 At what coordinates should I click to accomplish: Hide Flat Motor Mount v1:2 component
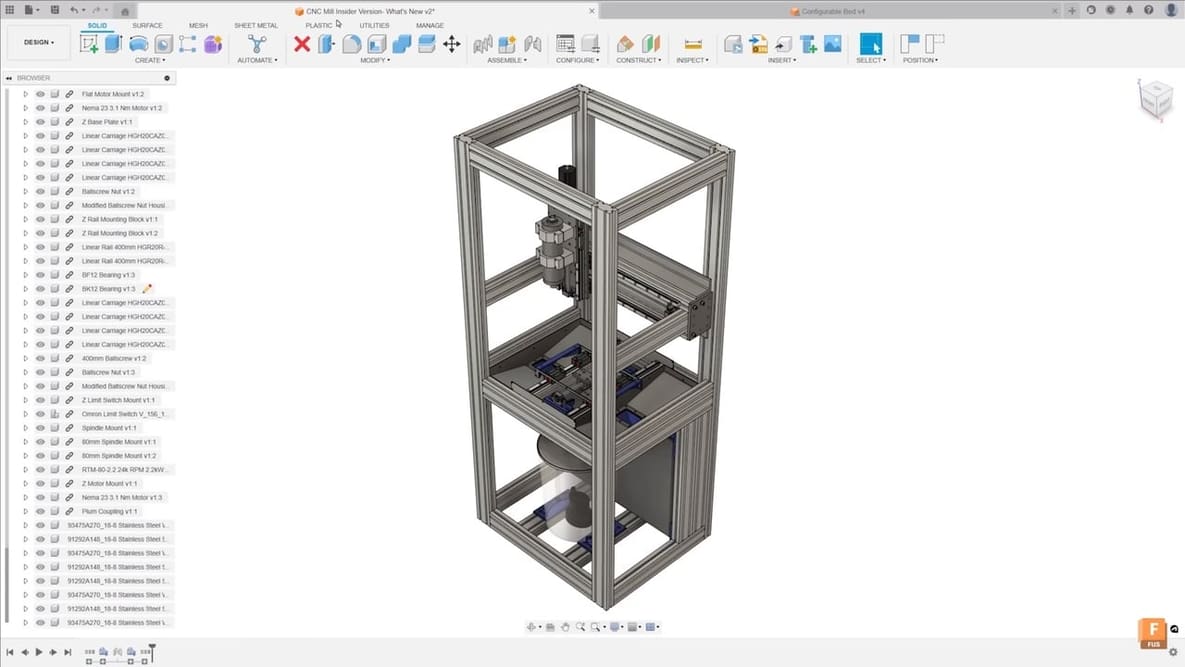click(40, 94)
